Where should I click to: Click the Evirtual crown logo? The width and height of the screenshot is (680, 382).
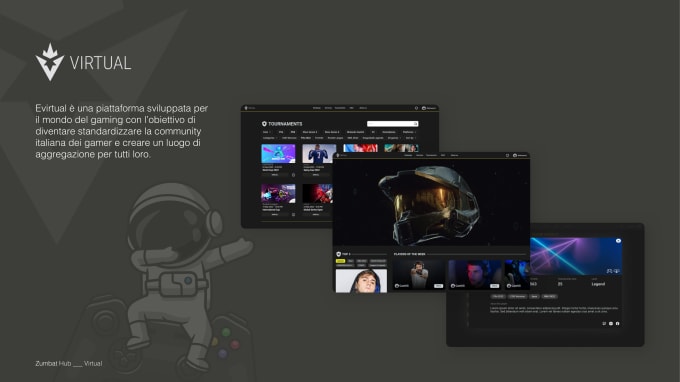pyautogui.click(x=49, y=62)
